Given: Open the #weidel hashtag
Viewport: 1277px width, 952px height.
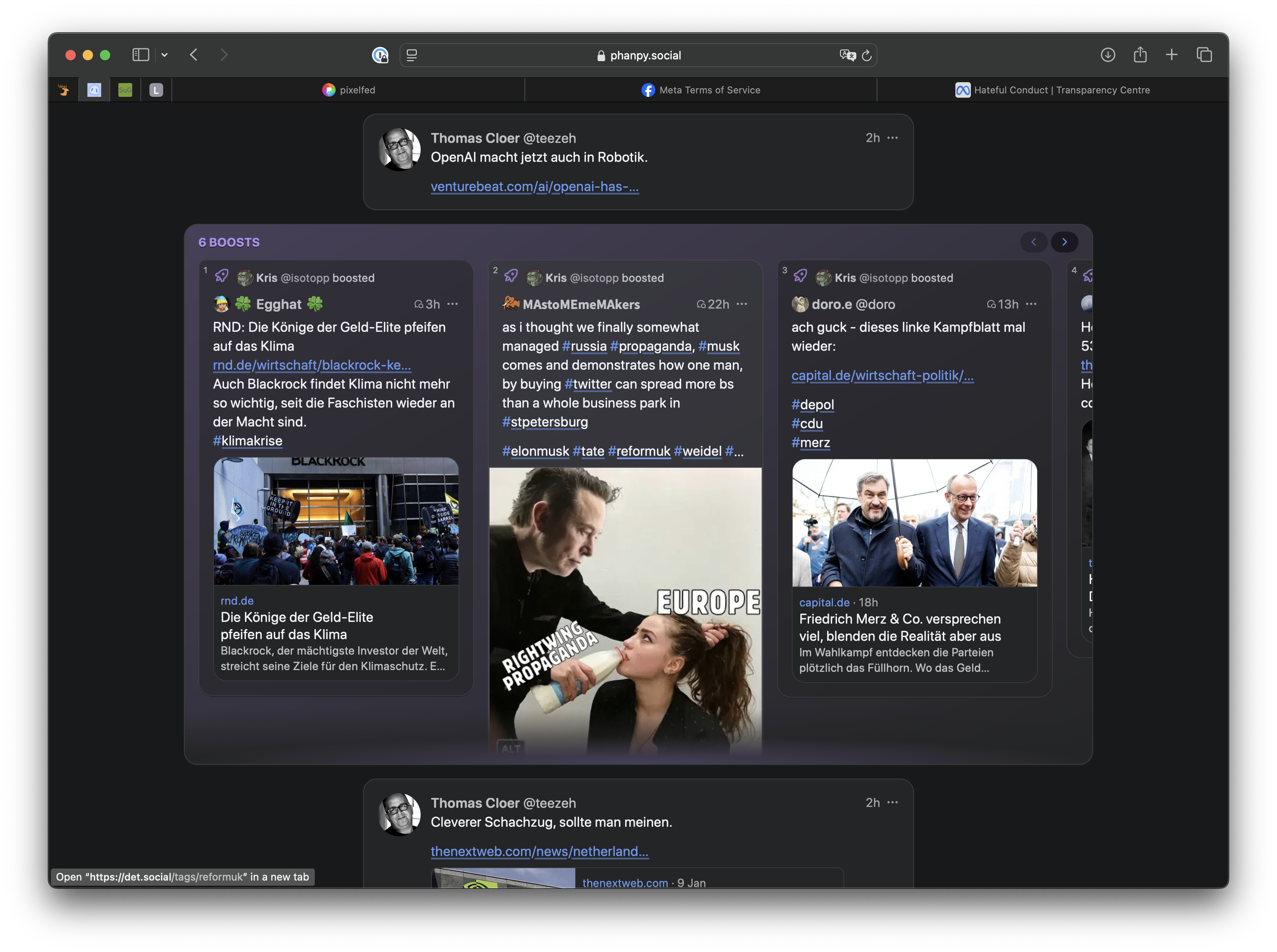Looking at the screenshot, I should click(x=697, y=451).
